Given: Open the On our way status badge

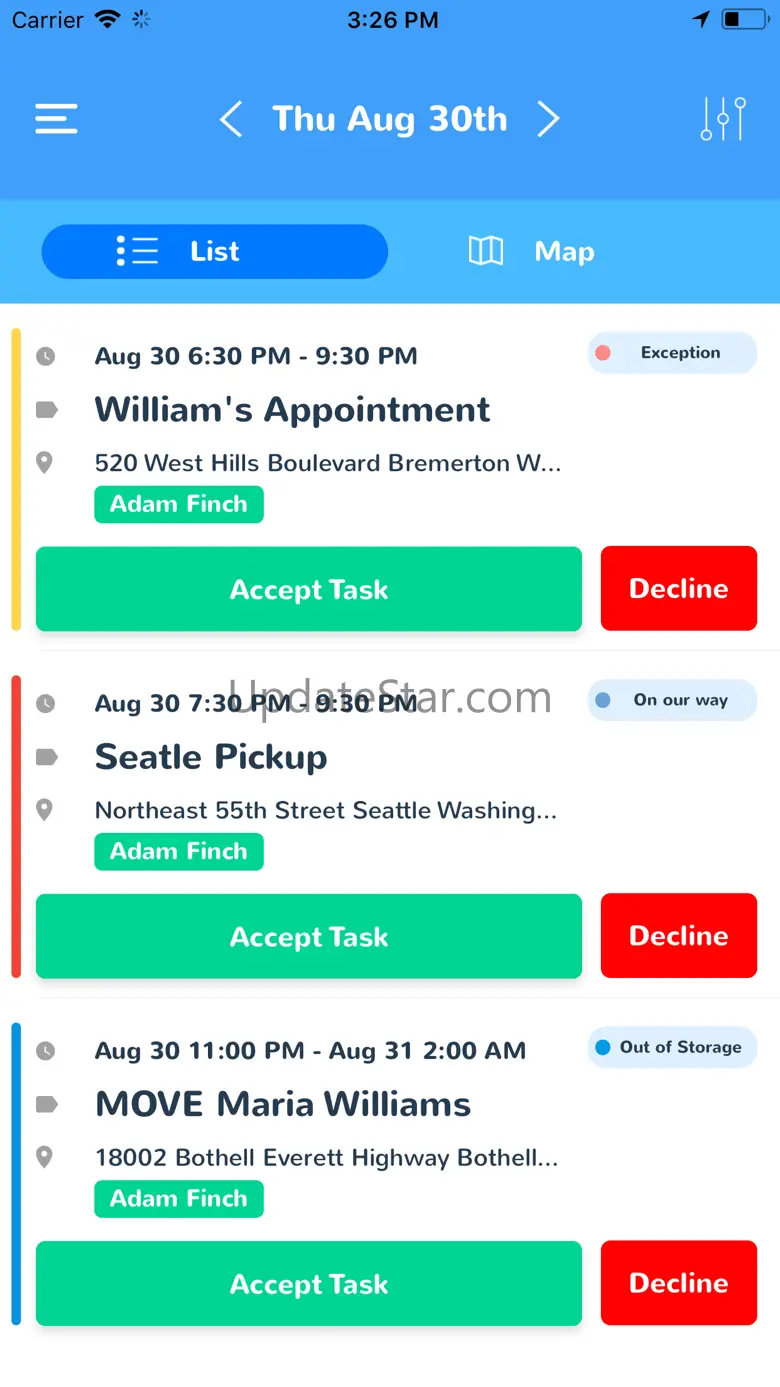Looking at the screenshot, I should pos(672,700).
